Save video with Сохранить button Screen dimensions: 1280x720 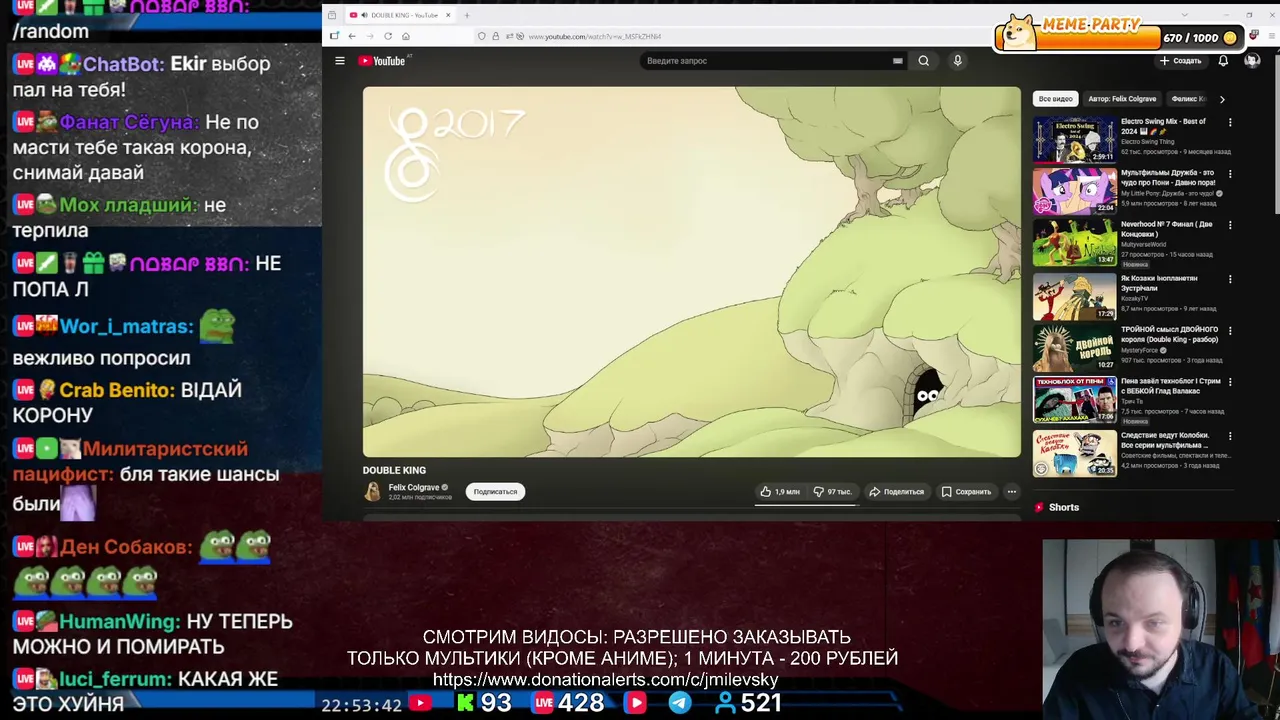click(966, 492)
